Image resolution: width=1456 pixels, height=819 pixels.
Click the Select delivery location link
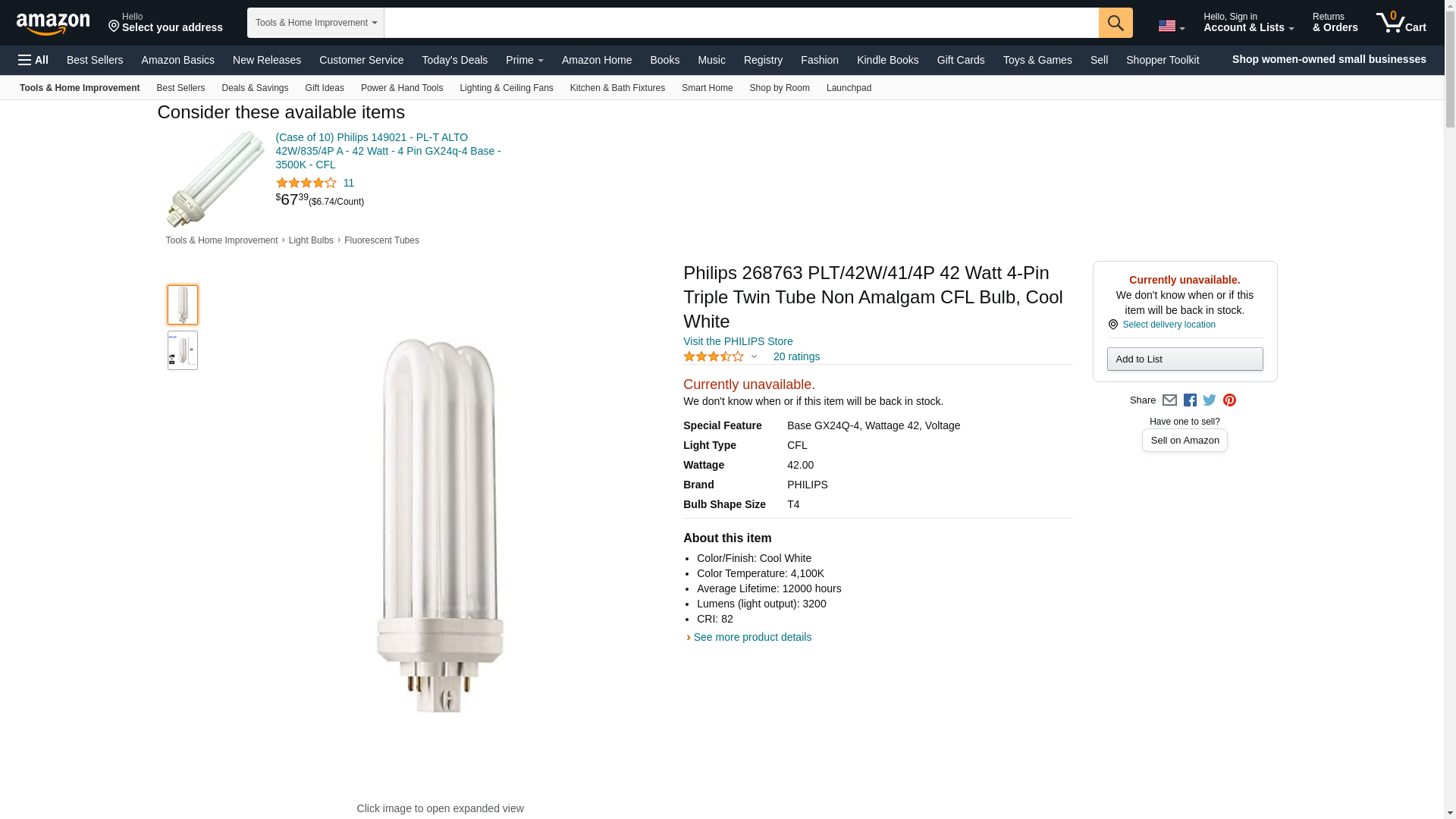tap(1169, 325)
